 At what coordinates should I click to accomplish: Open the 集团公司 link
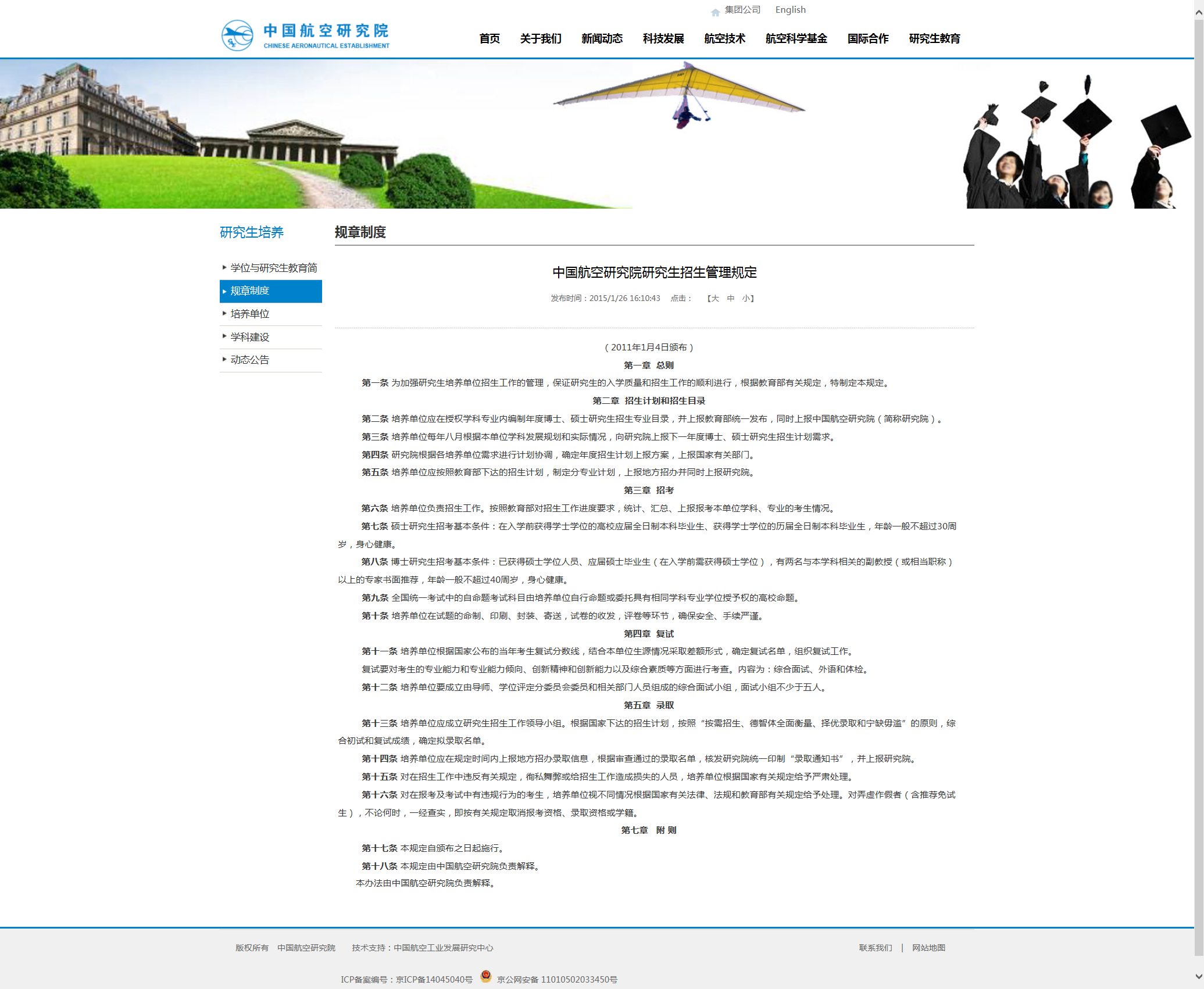[742, 10]
